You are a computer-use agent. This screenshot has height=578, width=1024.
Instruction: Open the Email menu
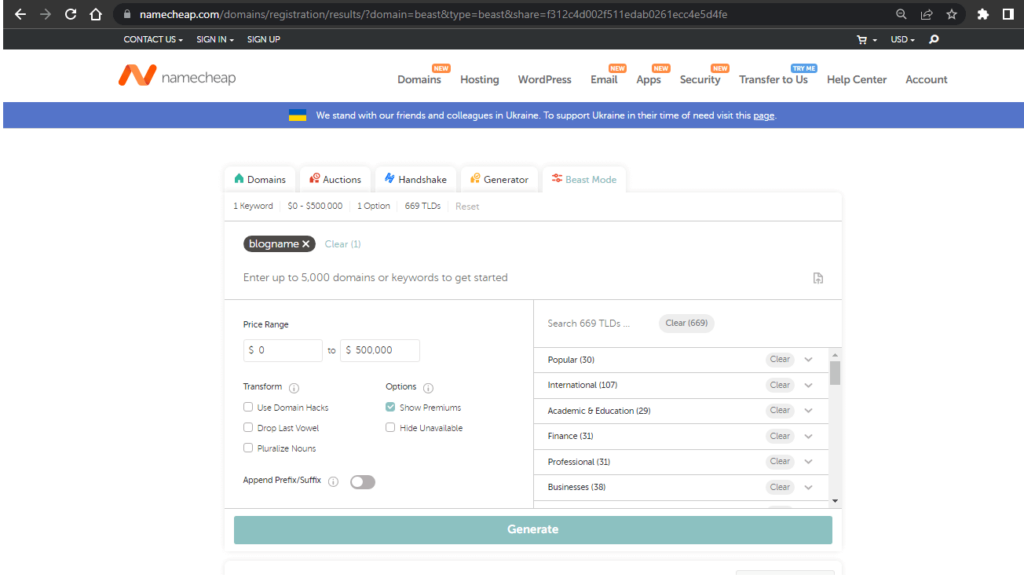(604, 80)
